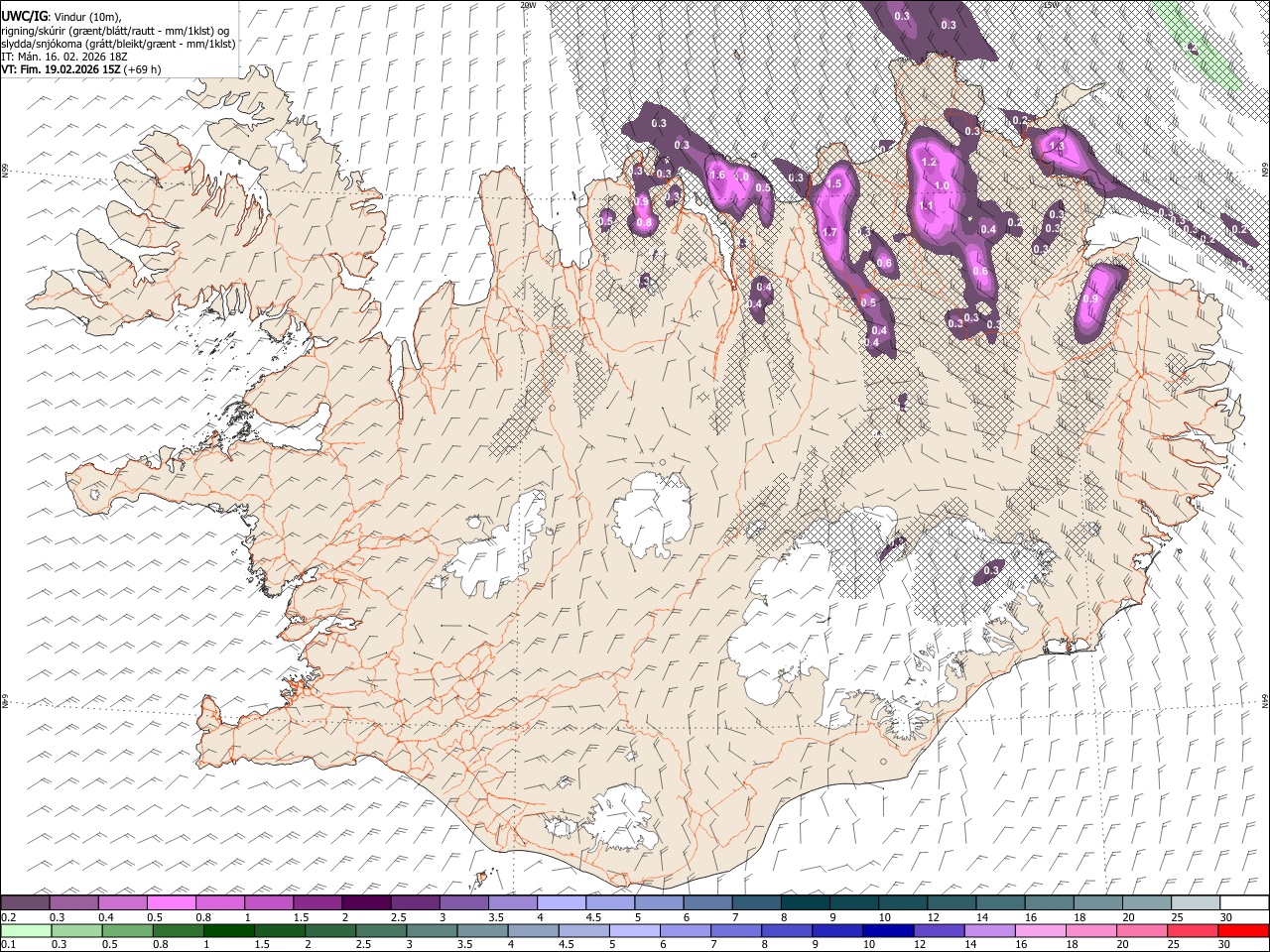This screenshot has width=1270, height=952.
Task: Pick bright red rain swatch above label 30
Action: click(1244, 930)
